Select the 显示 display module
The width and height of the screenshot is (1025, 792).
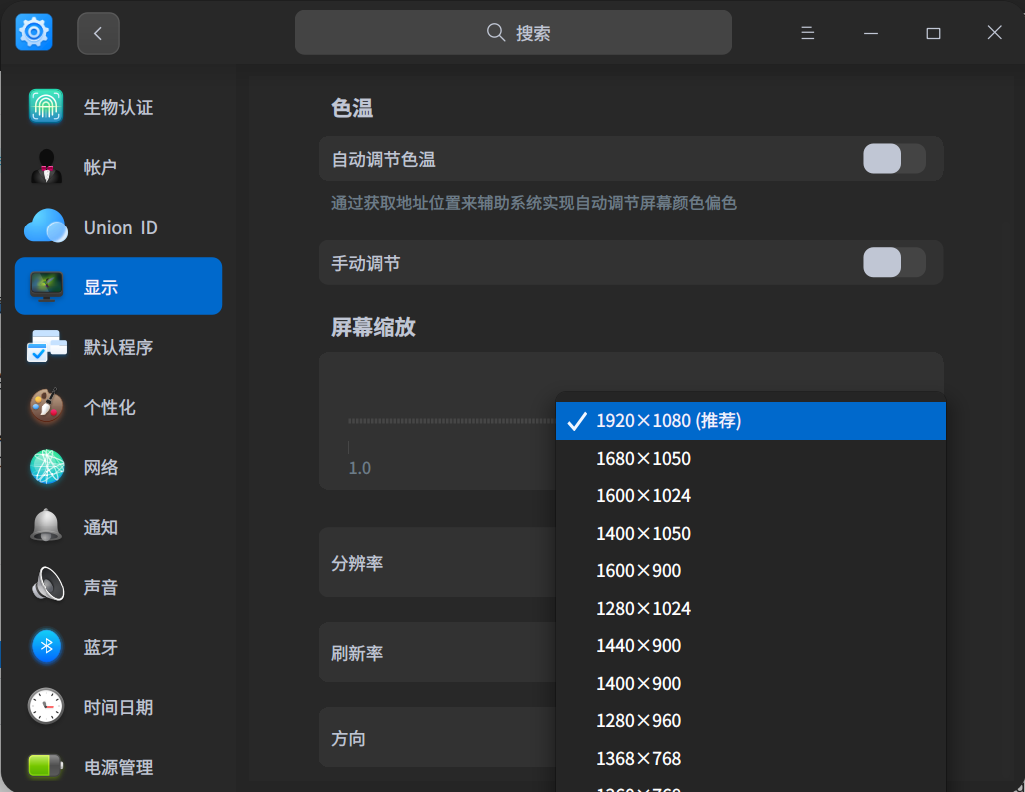pos(118,286)
